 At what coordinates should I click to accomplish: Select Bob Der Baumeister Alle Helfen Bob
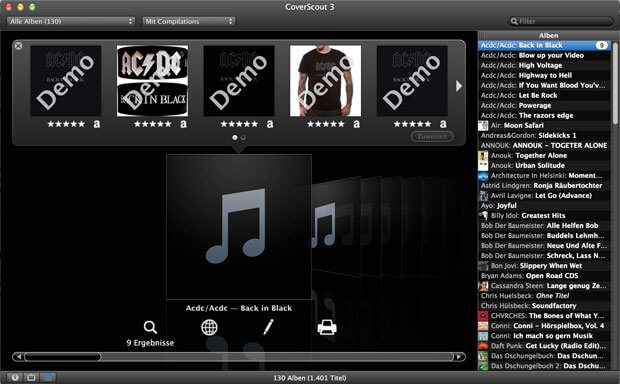tap(544, 226)
